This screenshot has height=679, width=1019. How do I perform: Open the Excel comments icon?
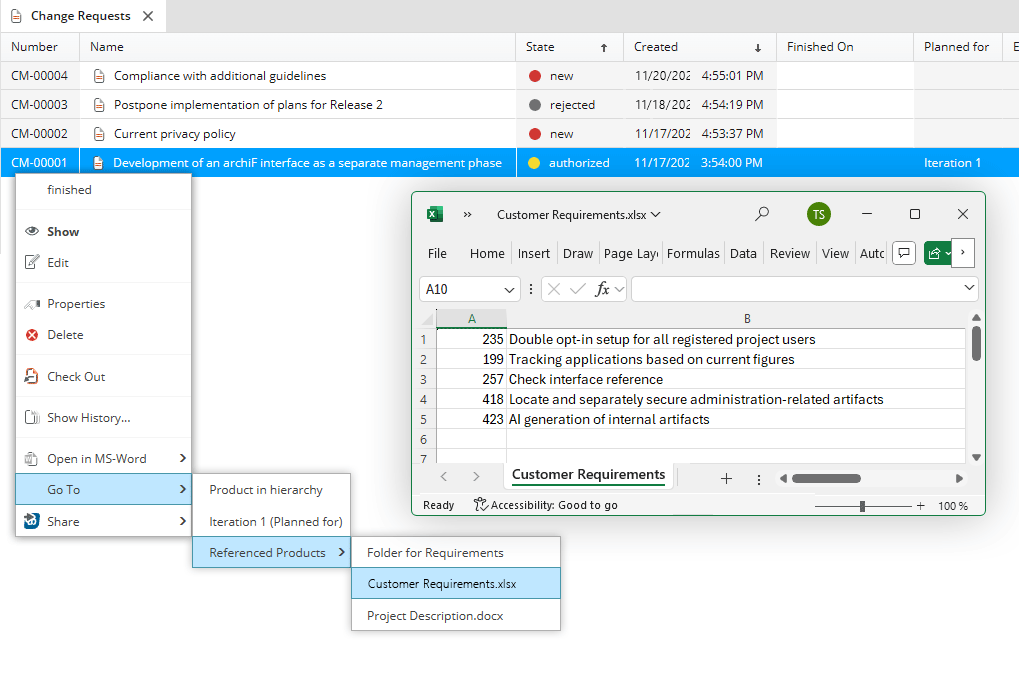(903, 253)
